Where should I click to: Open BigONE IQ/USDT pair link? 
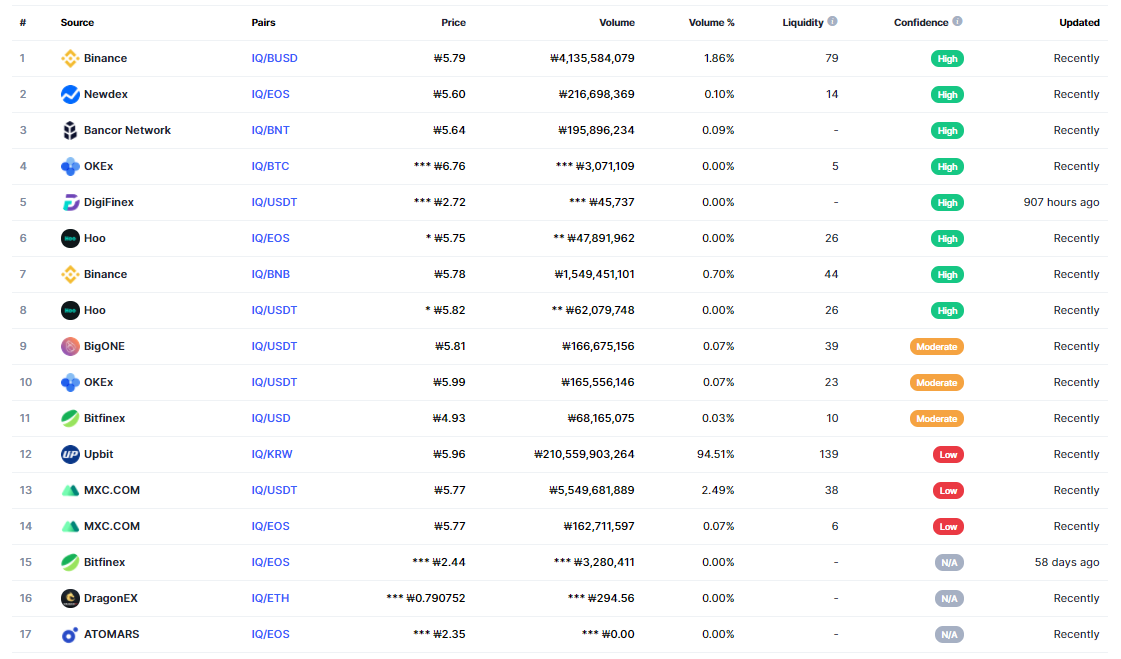pos(274,347)
